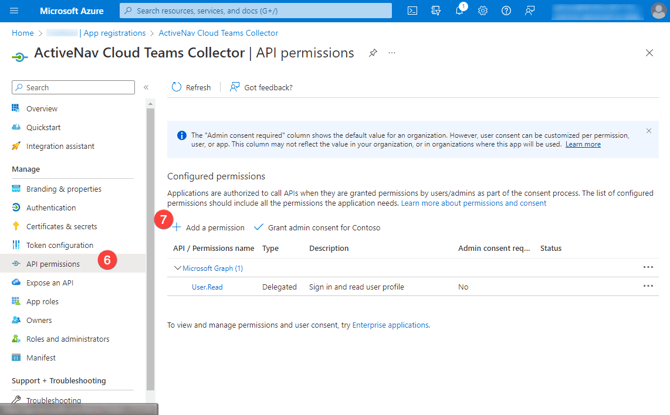Open Cloud Shell icon in top bar

[412, 11]
